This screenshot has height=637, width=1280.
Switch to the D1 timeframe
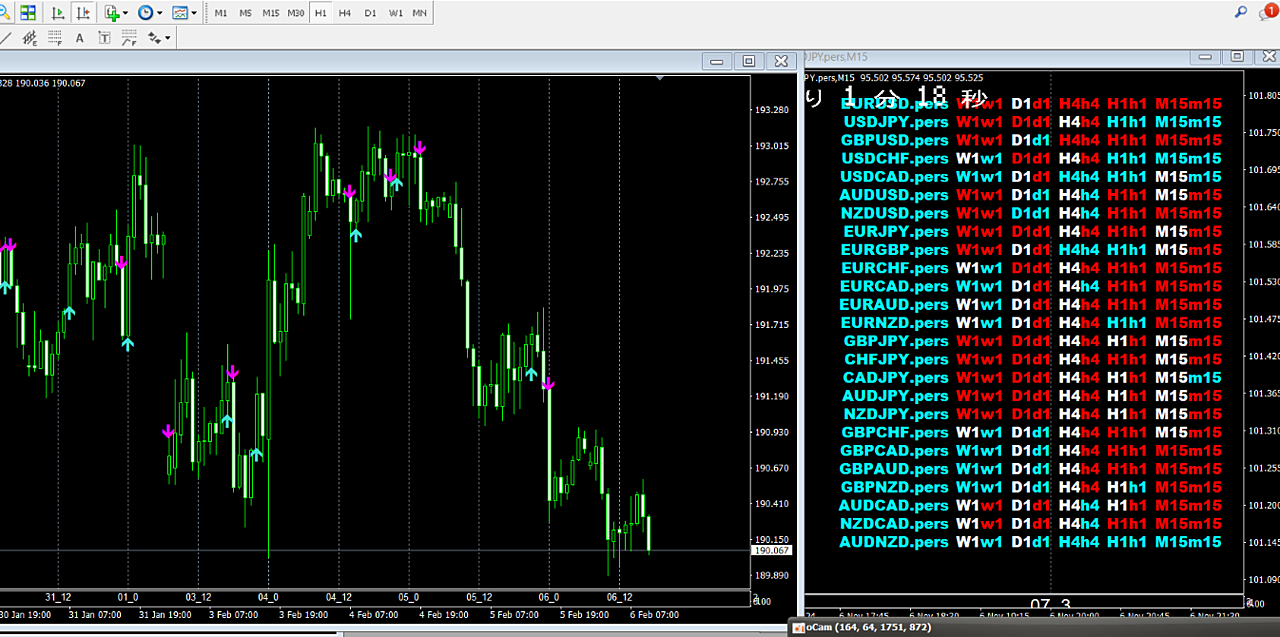tap(370, 13)
